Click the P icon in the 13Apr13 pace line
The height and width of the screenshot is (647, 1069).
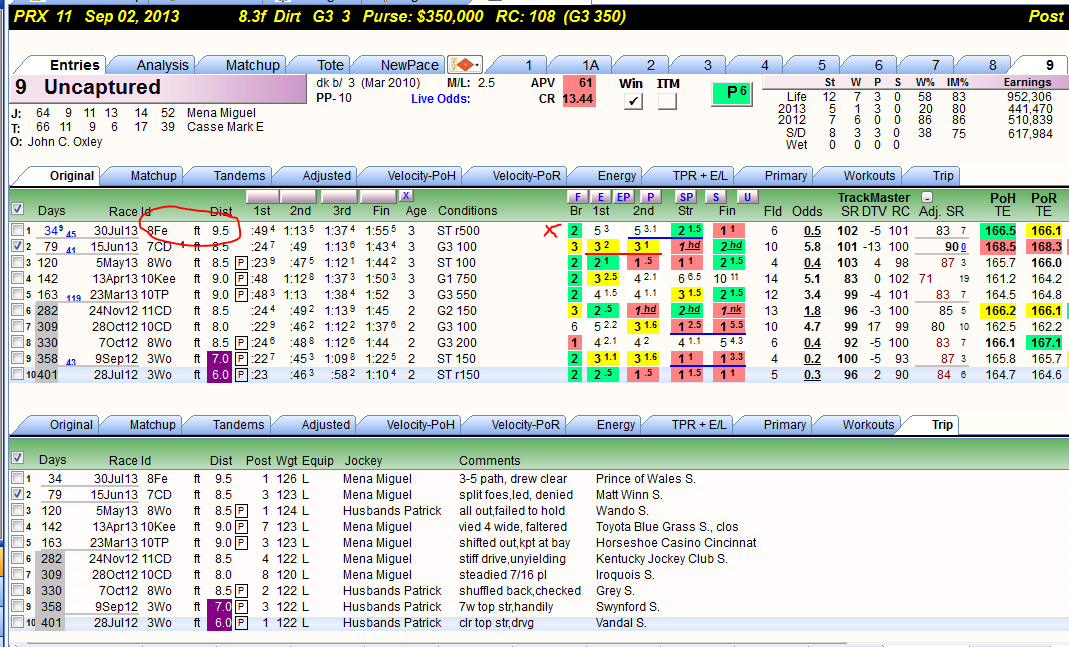coord(241,279)
